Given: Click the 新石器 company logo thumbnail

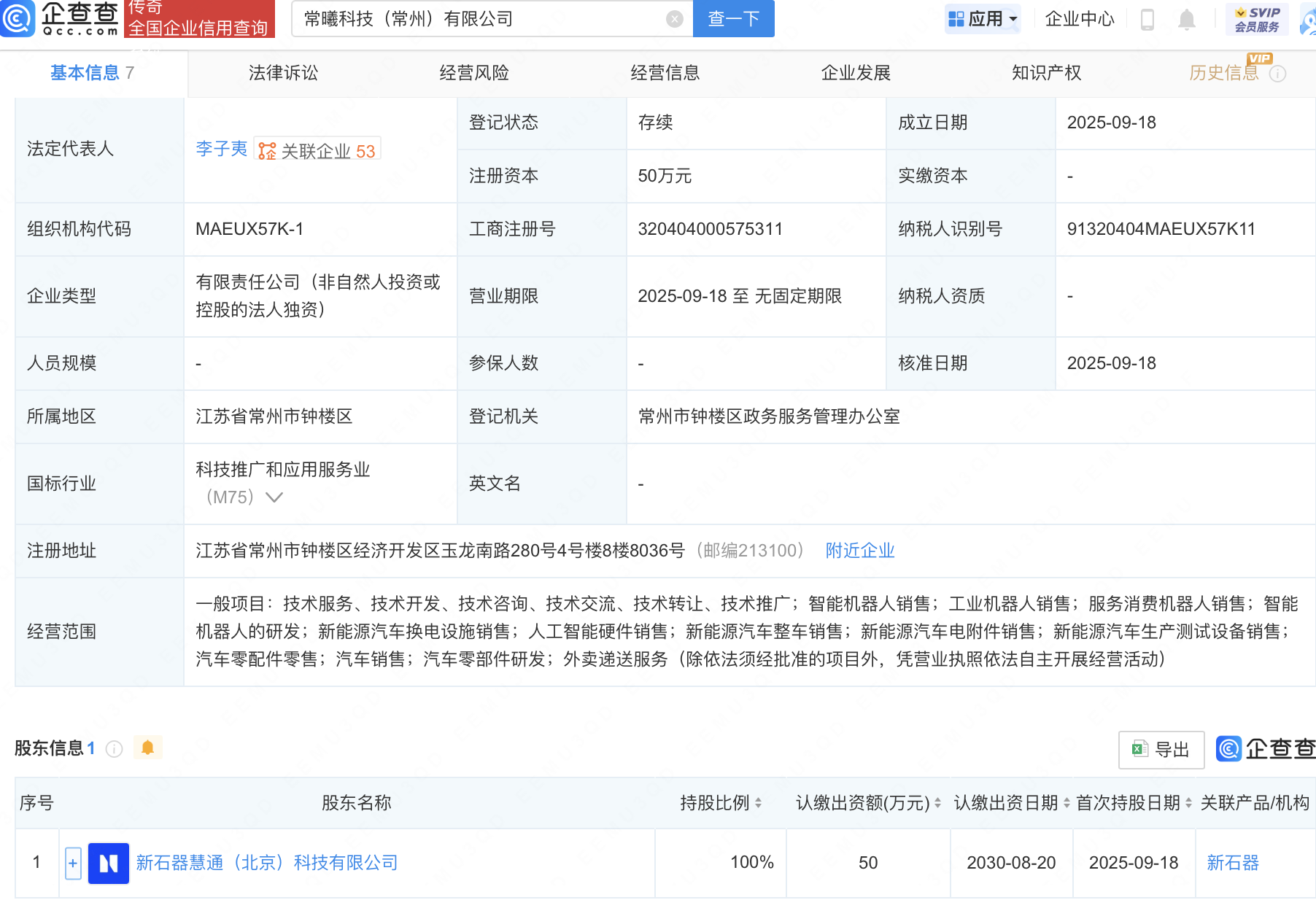Looking at the screenshot, I should click(x=109, y=864).
